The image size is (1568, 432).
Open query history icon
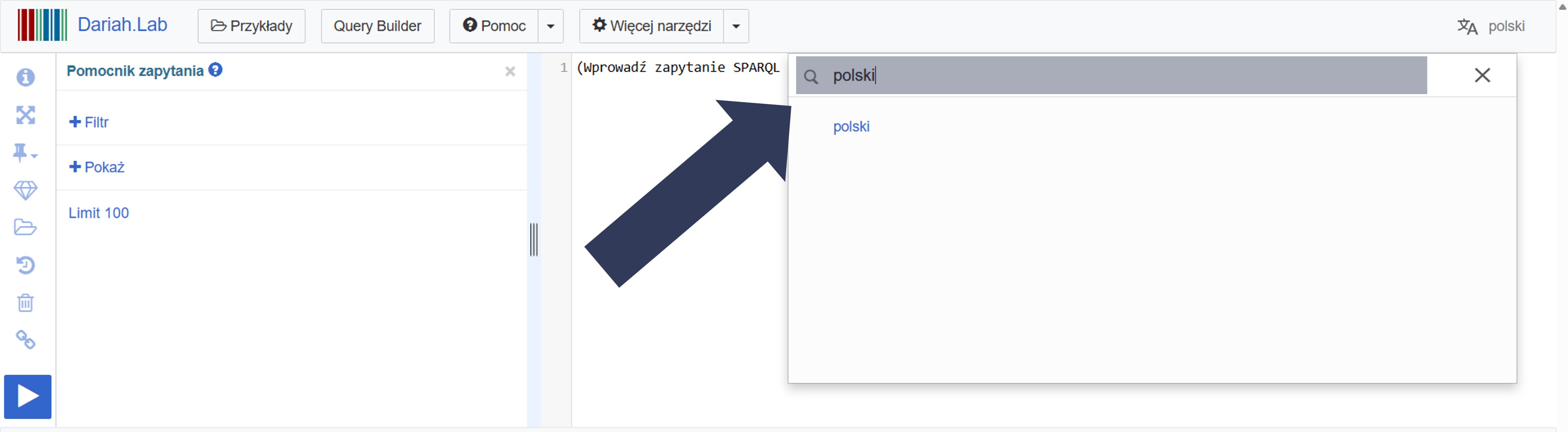[25, 265]
